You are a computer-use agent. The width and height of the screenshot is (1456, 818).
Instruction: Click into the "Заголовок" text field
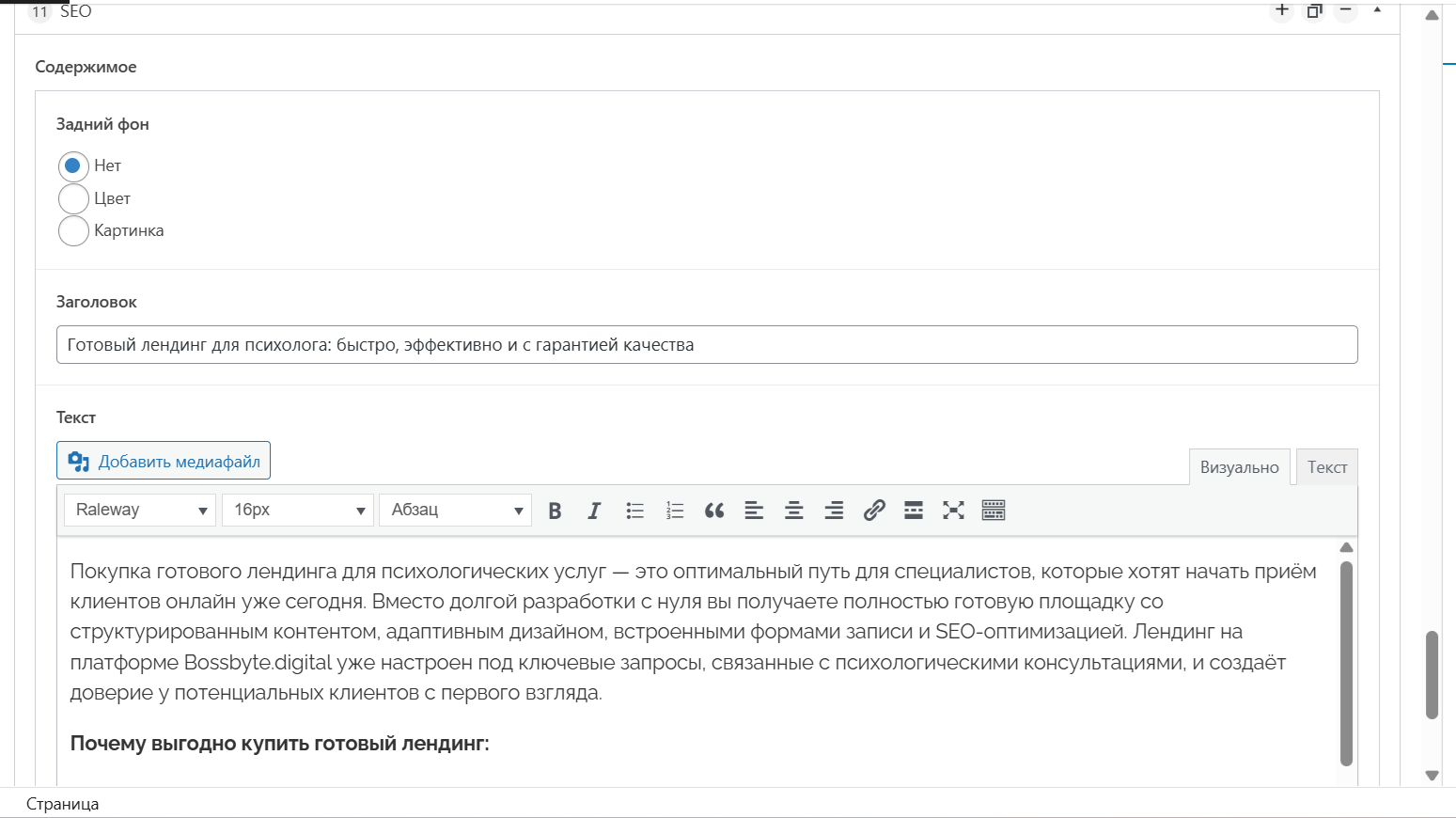click(706, 345)
